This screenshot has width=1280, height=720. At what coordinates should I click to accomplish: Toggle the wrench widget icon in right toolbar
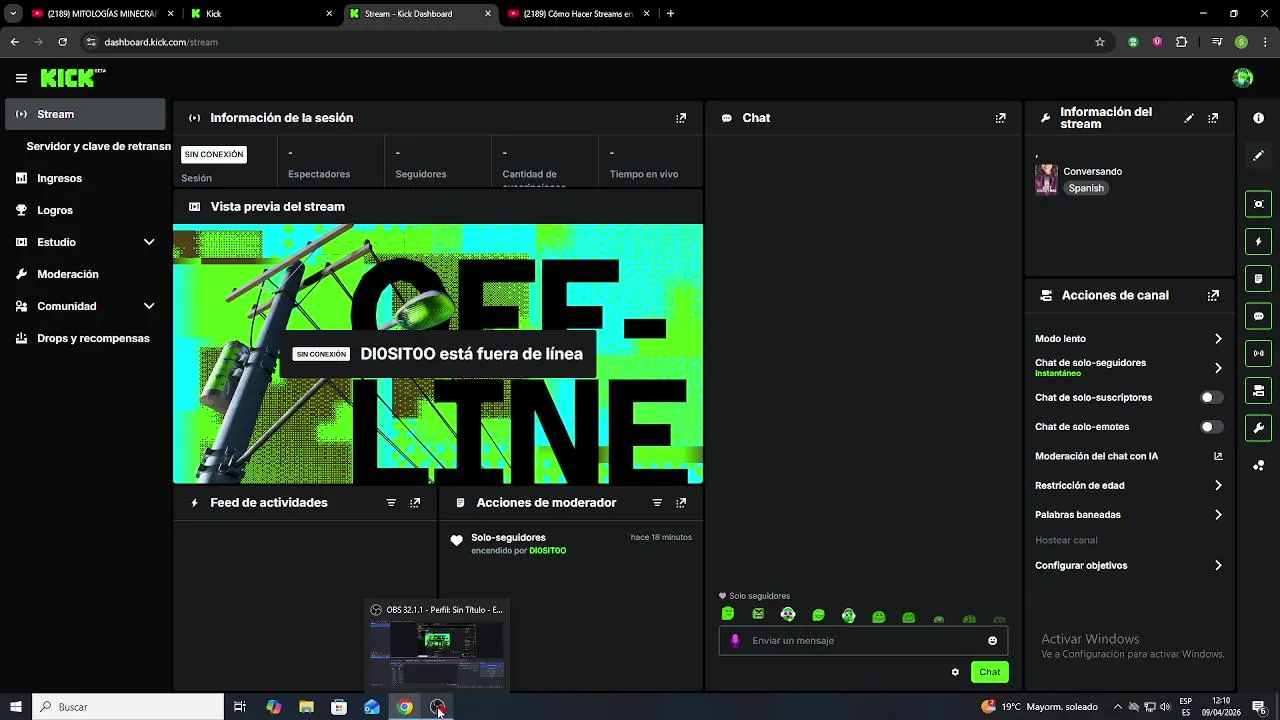tap(1259, 428)
